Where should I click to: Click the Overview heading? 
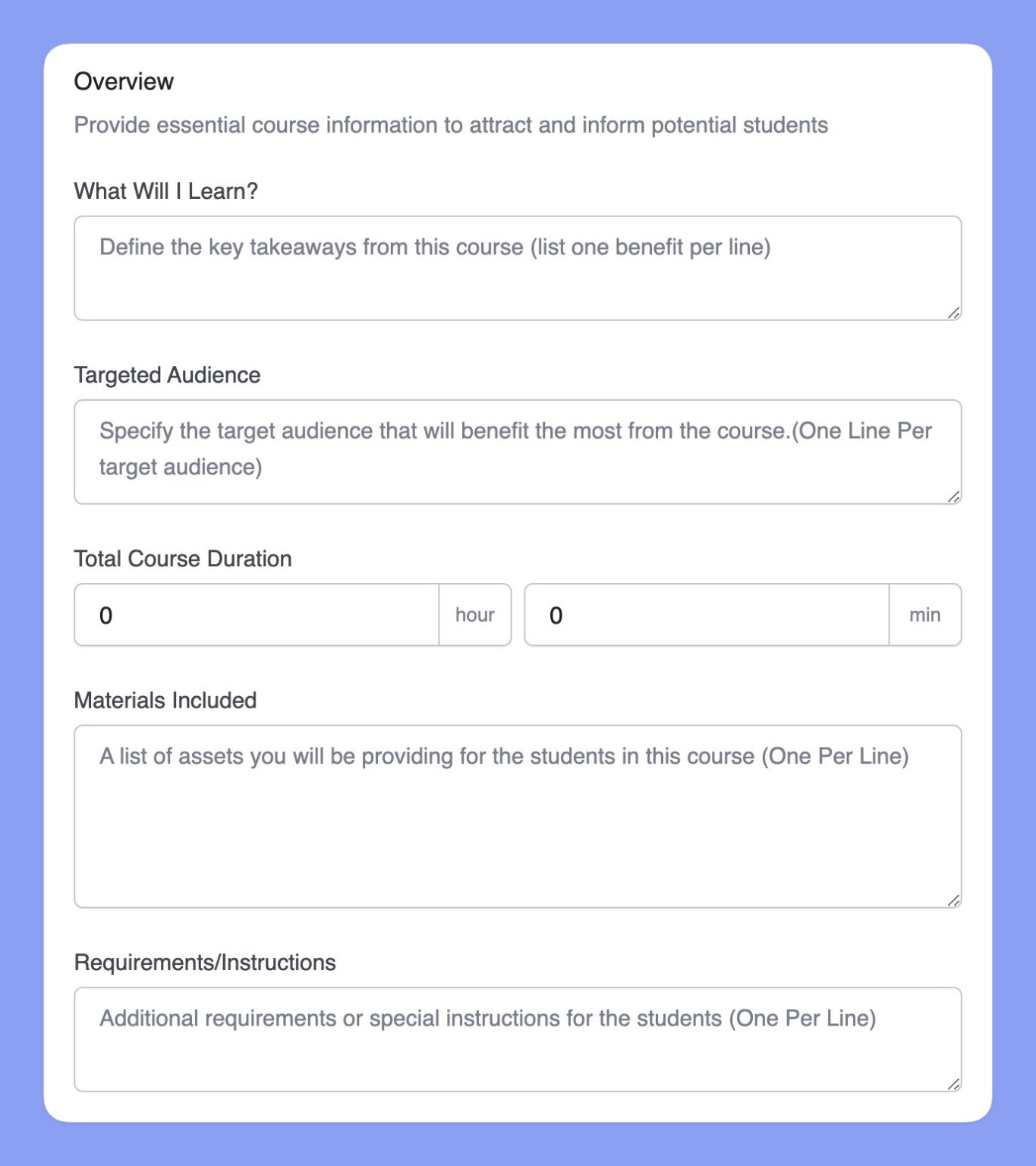point(123,80)
